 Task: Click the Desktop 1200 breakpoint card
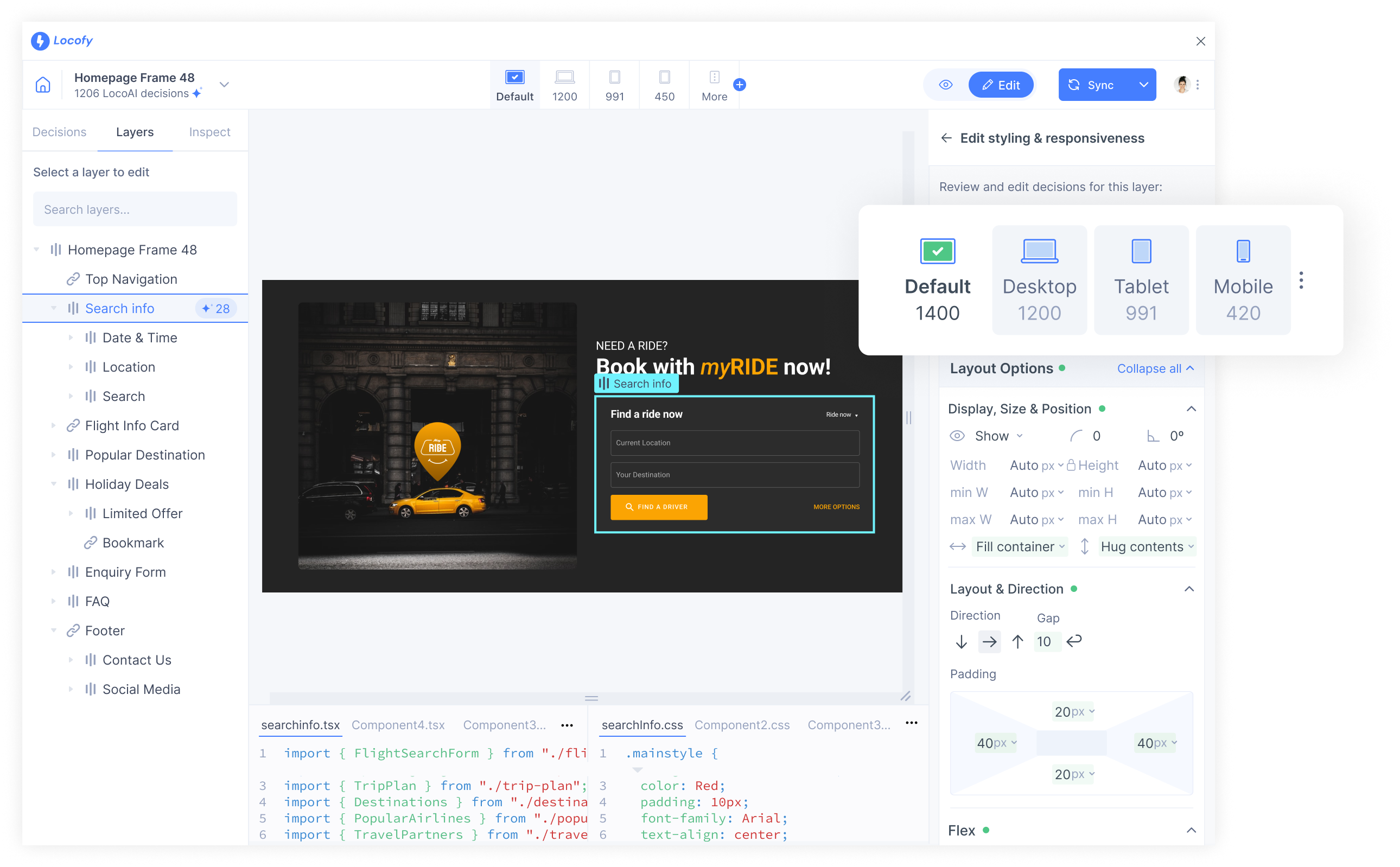click(1039, 279)
